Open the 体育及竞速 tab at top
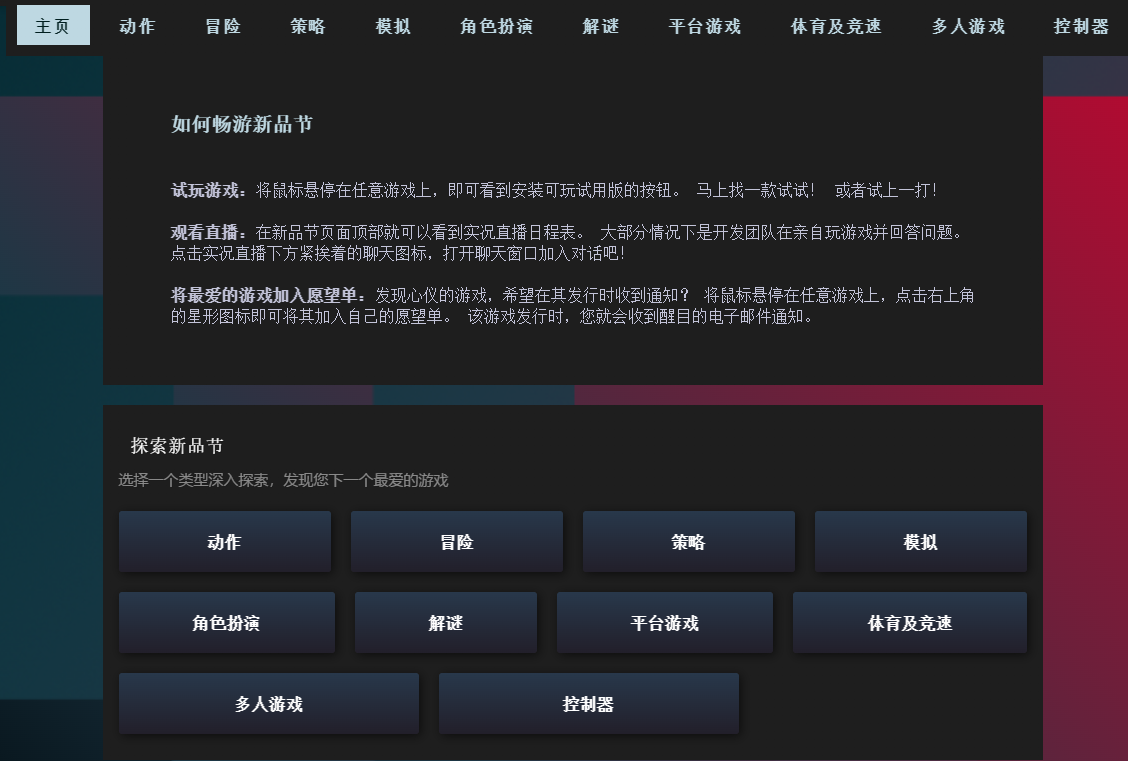The height and width of the screenshot is (761, 1128). coord(836,26)
